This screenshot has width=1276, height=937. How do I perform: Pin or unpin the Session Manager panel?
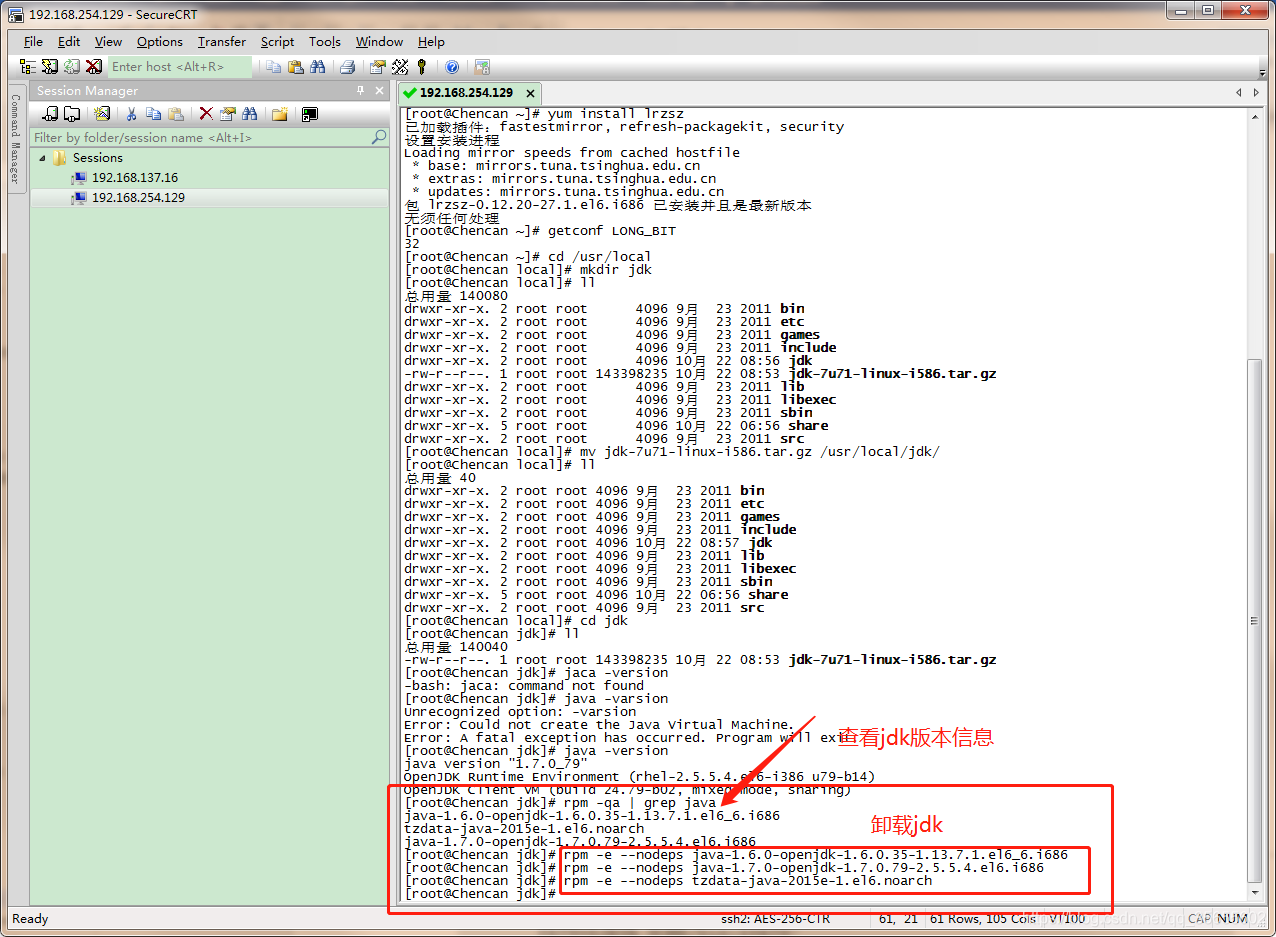pos(361,91)
